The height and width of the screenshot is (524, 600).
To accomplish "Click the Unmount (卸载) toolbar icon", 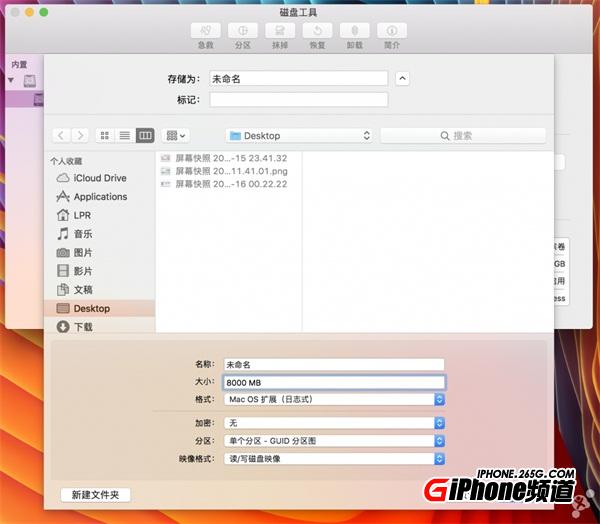I will pos(355,31).
